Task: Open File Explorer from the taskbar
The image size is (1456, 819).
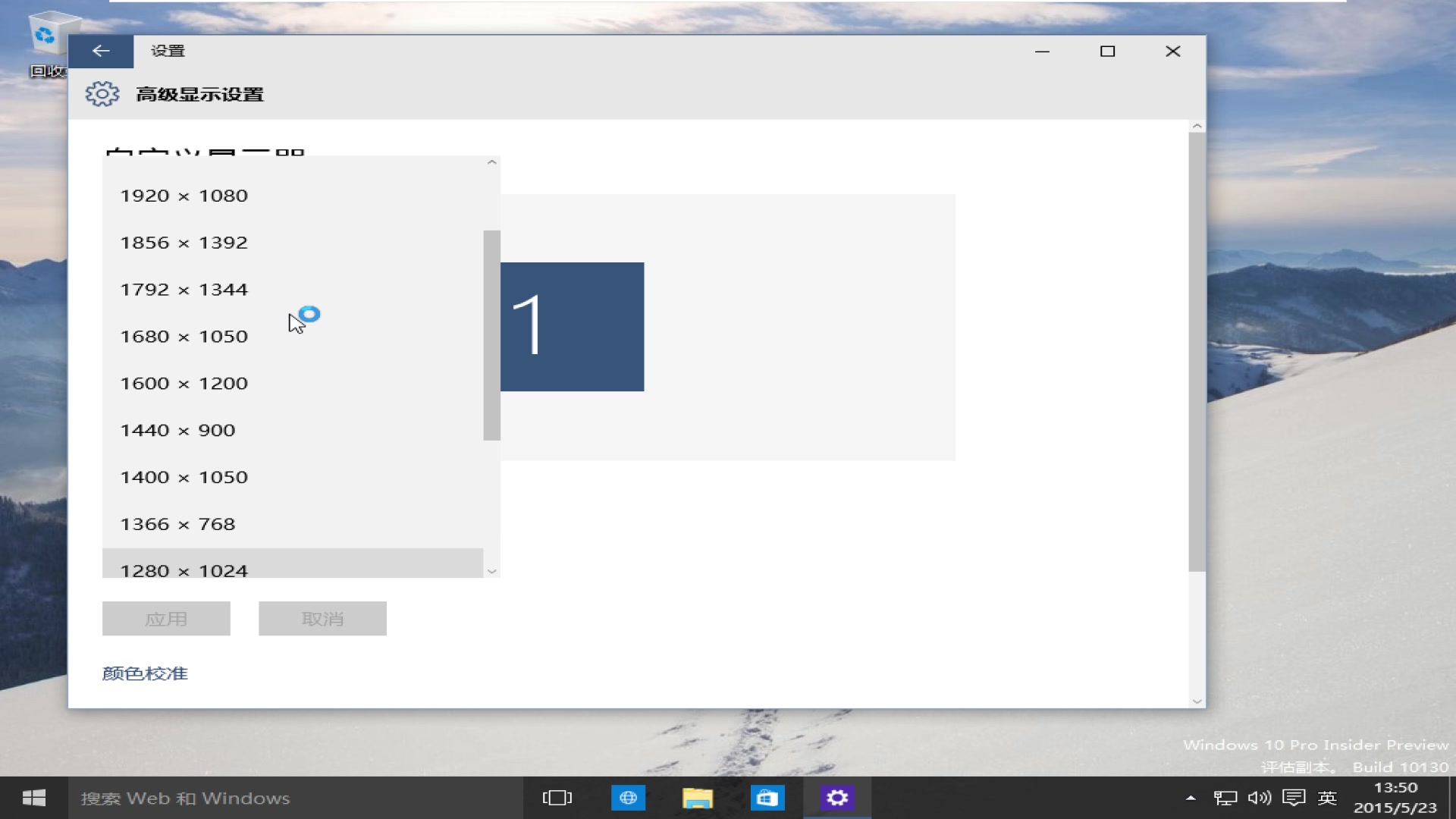Action: click(x=697, y=798)
